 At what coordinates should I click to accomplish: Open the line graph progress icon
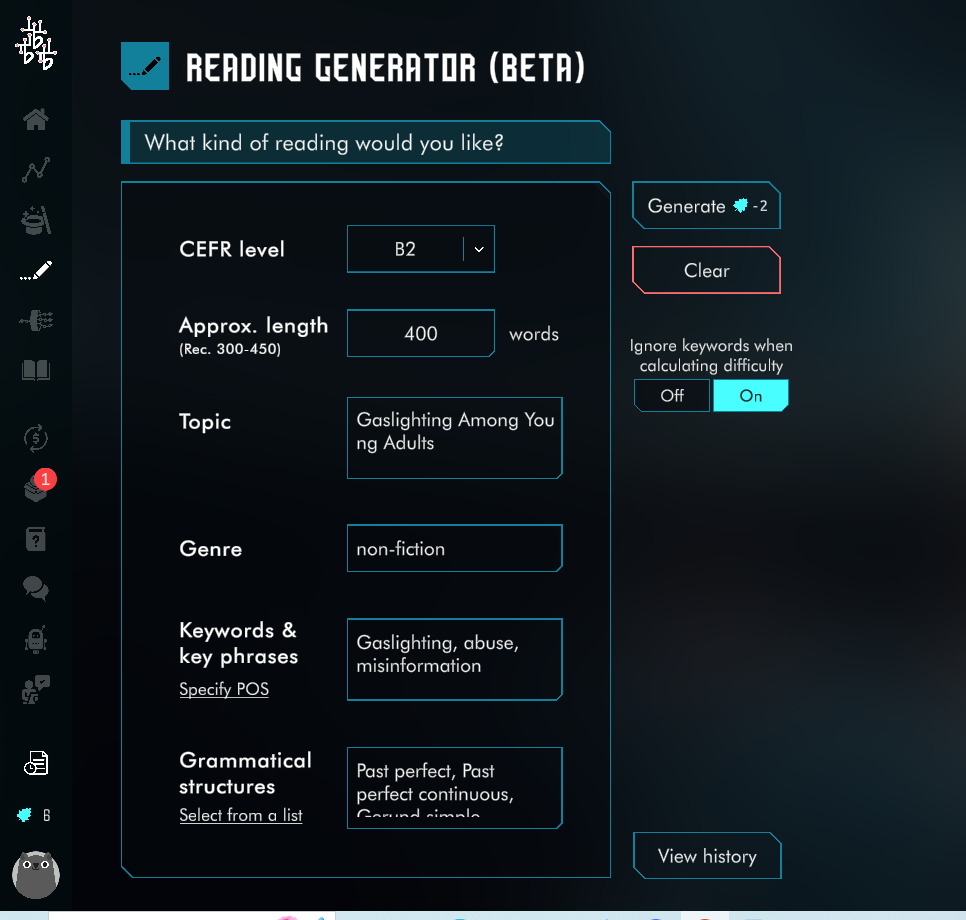(36, 170)
